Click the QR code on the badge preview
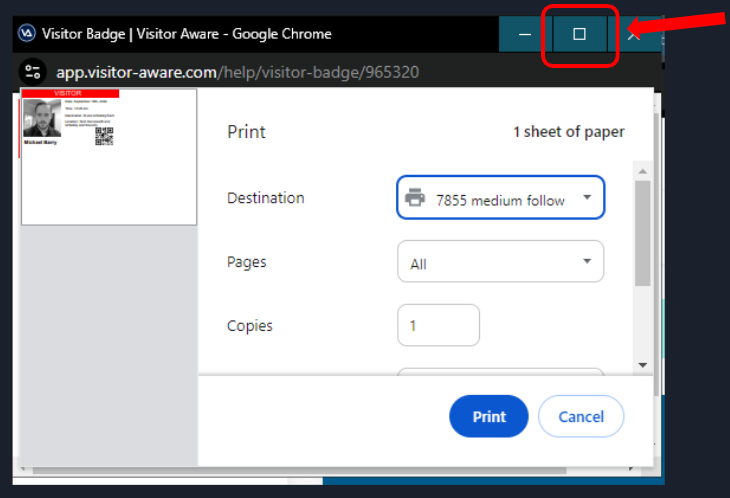 [x=104, y=136]
